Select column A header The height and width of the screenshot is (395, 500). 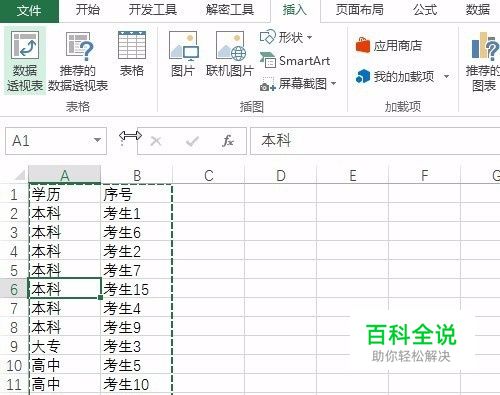click(x=65, y=175)
